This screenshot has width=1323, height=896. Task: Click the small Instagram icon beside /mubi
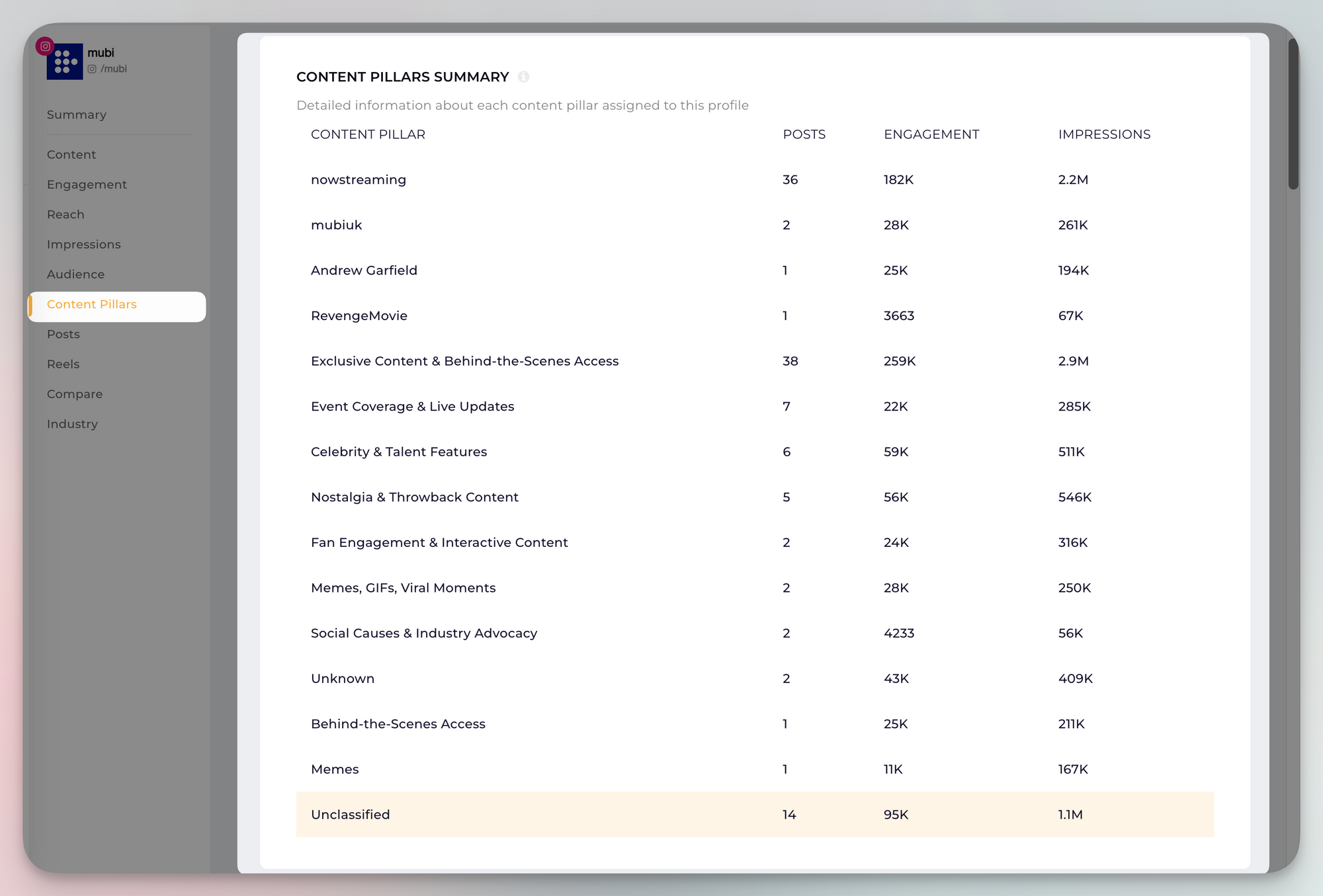point(92,69)
